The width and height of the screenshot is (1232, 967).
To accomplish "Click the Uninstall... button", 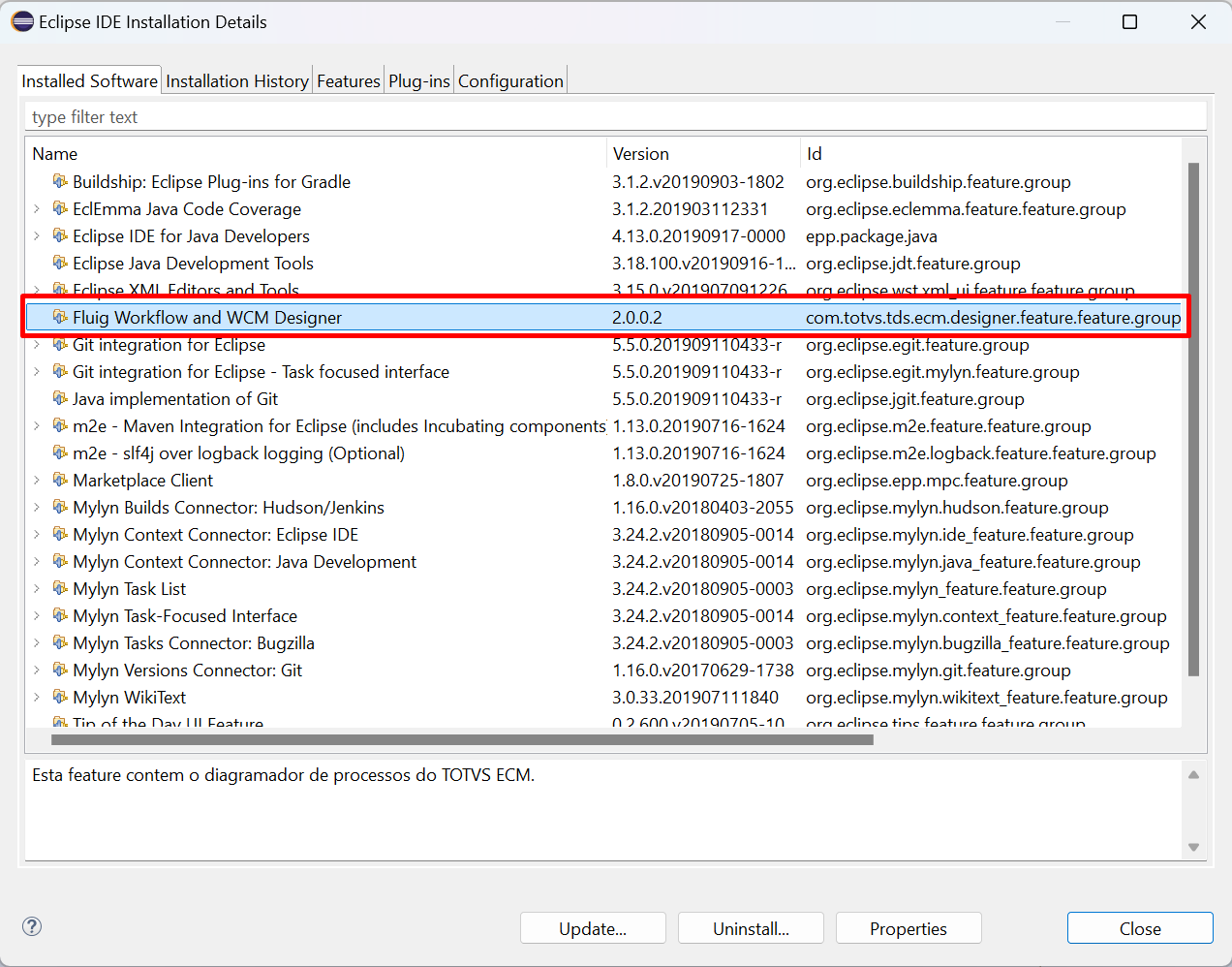I will tap(751, 928).
